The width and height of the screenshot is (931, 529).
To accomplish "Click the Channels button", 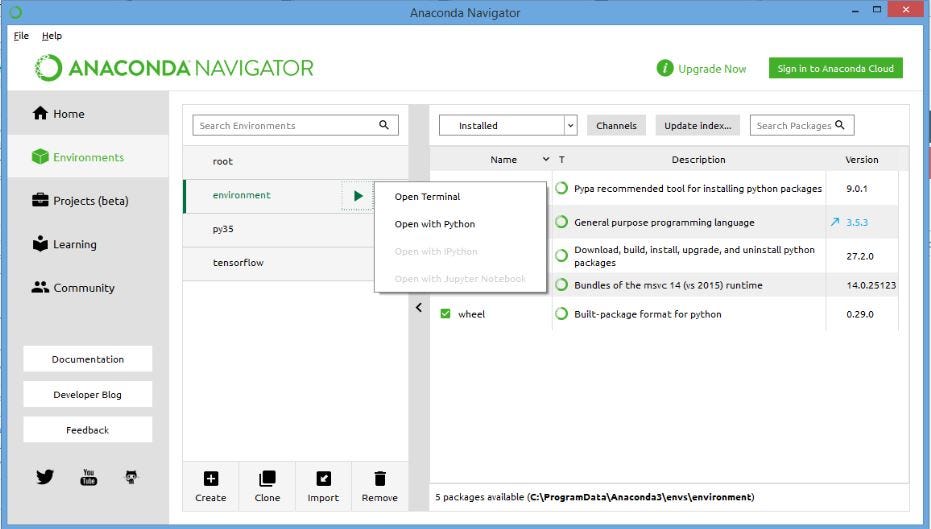I will click(x=616, y=125).
